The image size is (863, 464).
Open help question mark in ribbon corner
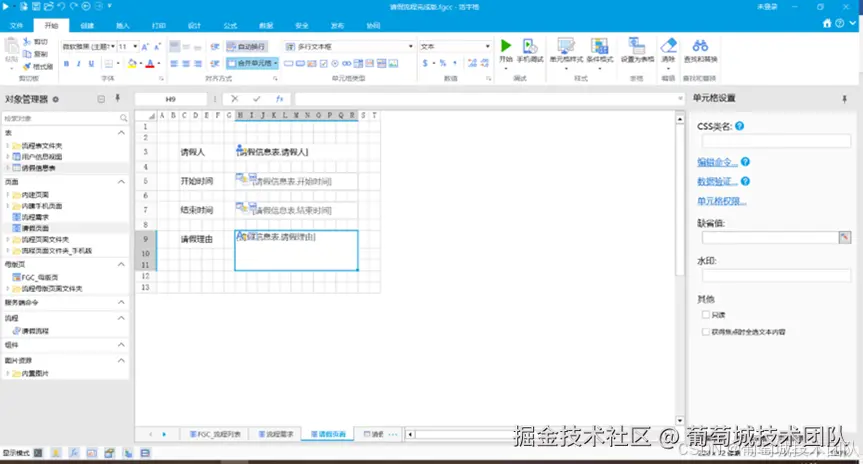click(839, 24)
